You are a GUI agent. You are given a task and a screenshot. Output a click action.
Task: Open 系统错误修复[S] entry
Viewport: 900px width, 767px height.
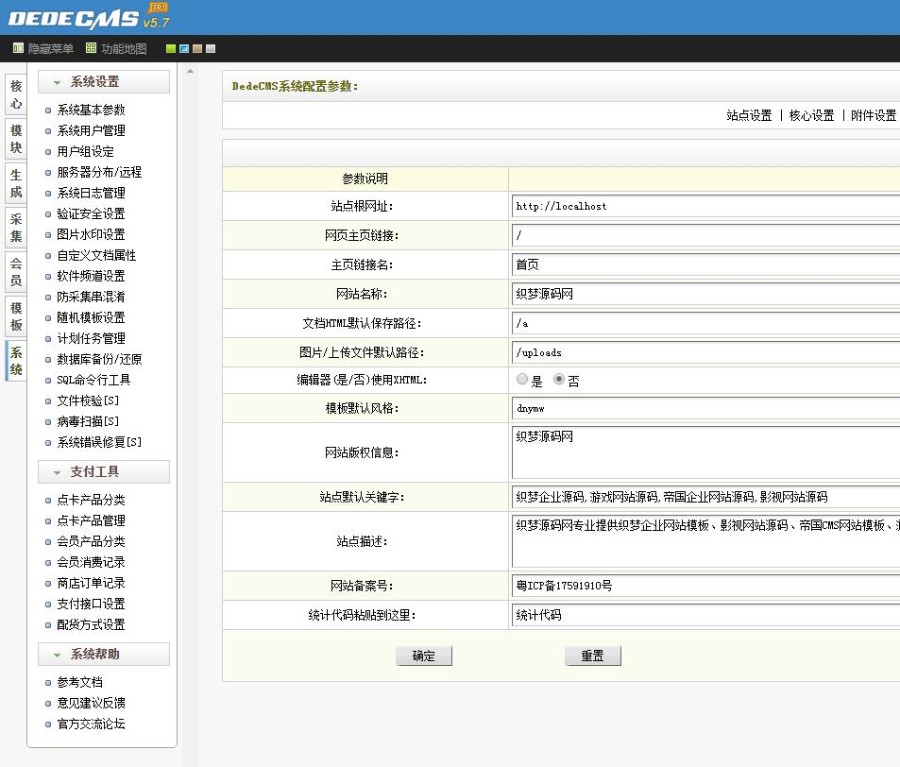tap(99, 442)
